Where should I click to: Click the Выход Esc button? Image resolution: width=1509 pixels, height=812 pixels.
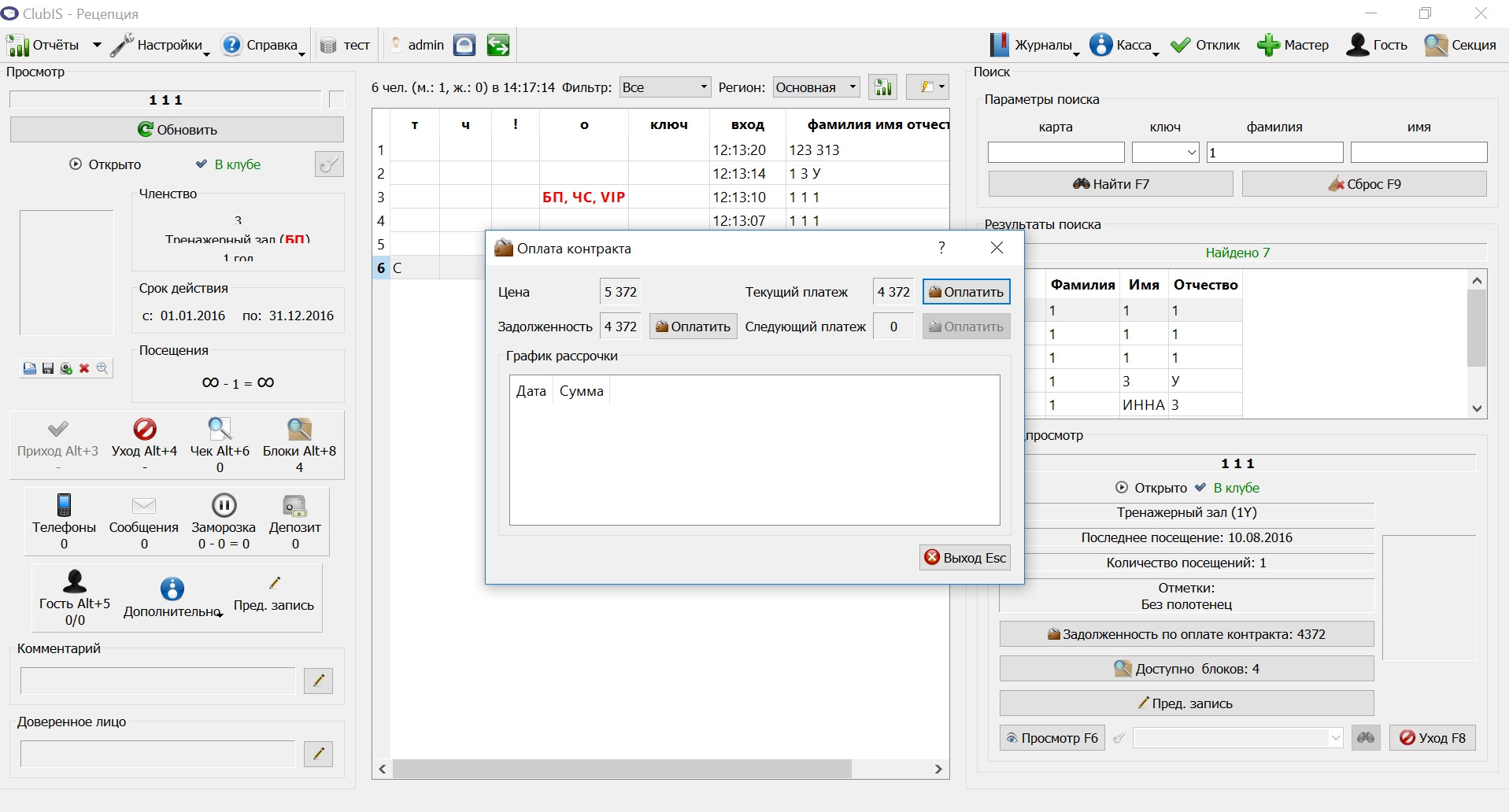[x=965, y=557]
